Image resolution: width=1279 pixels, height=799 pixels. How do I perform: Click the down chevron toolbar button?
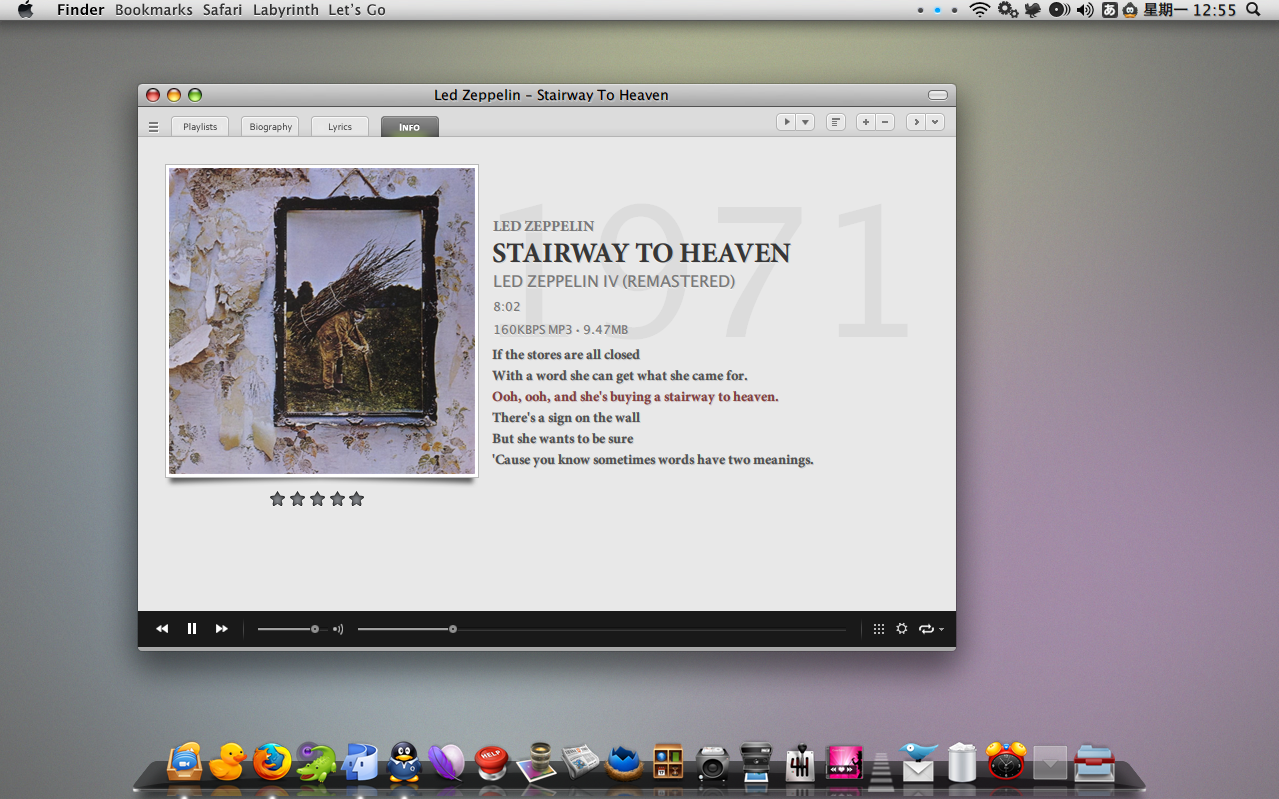(x=935, y=122)
